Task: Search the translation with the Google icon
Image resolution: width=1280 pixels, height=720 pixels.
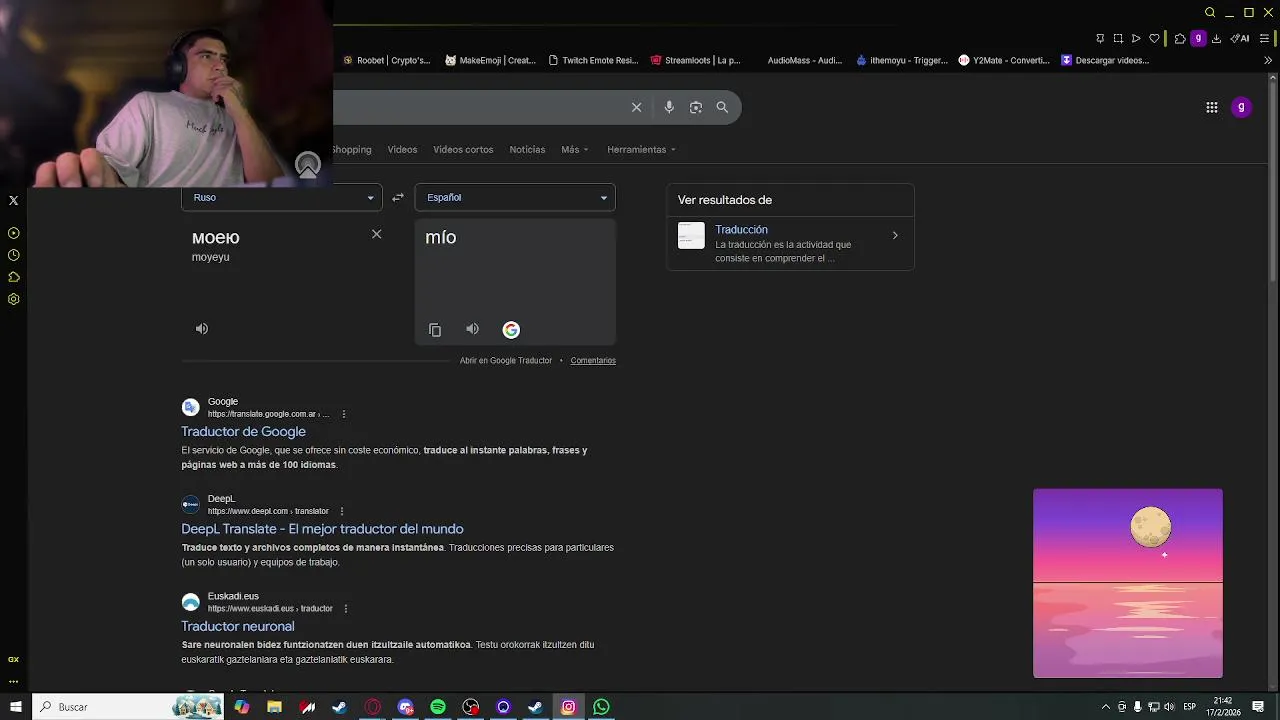Action: [x=511, y=329]
